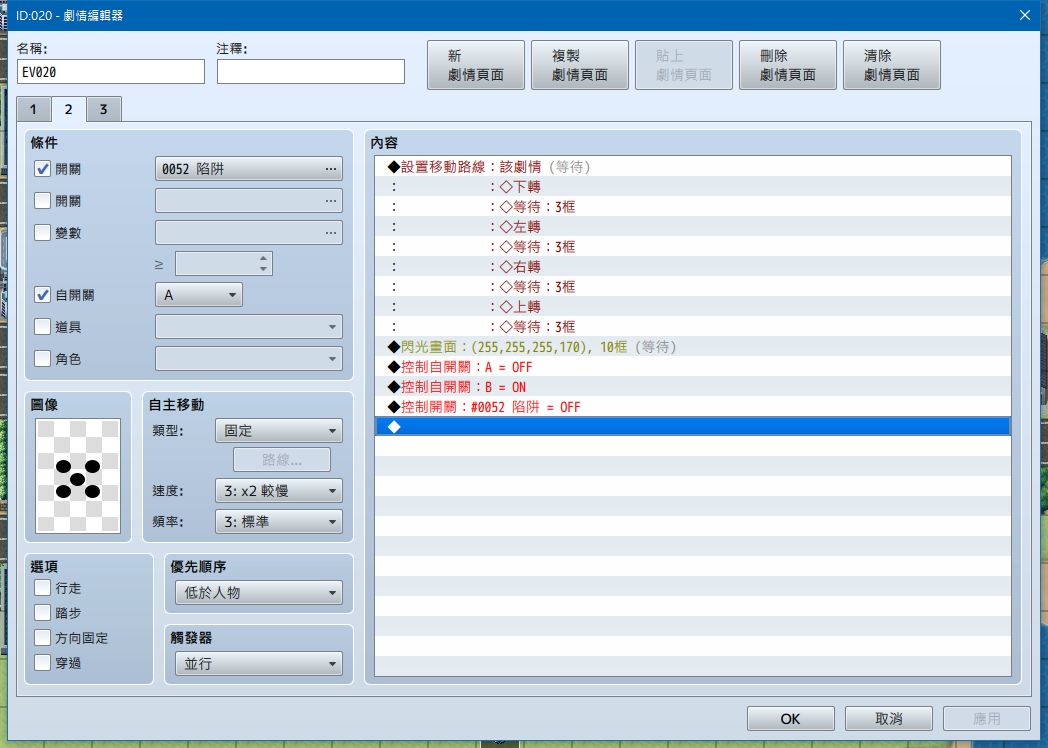Enable the second 開關 condition checkbox
Screen dimensions: 1048x748
(42, 201)
